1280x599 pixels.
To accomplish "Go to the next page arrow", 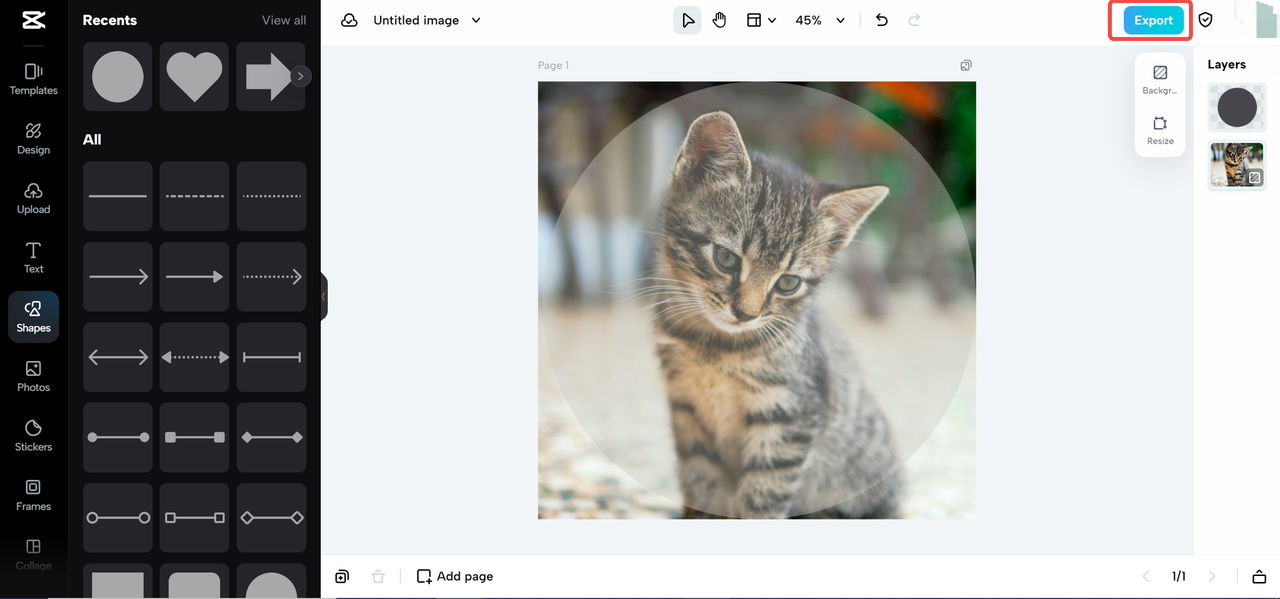I will pyautogui.click(x=1212, y=577).
